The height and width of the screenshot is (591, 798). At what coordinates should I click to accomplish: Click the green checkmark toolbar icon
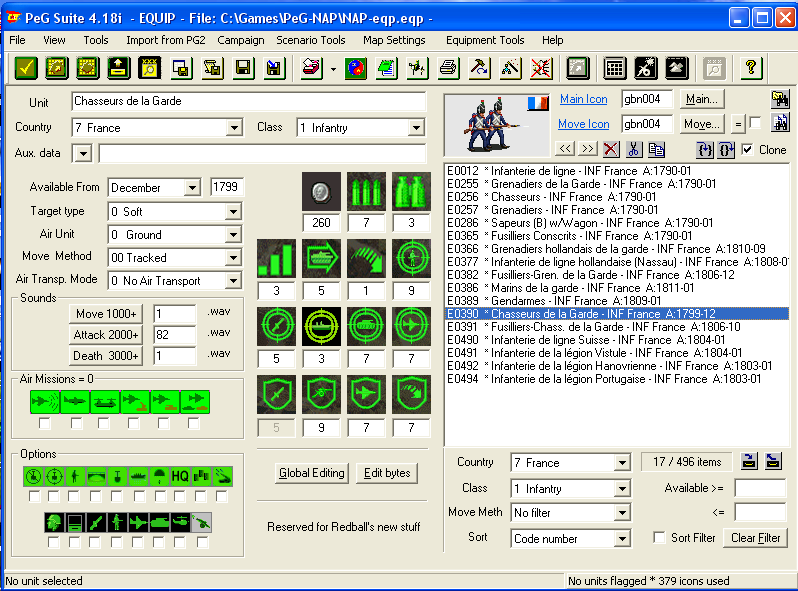pyautogui.click(x=26, y=68)
